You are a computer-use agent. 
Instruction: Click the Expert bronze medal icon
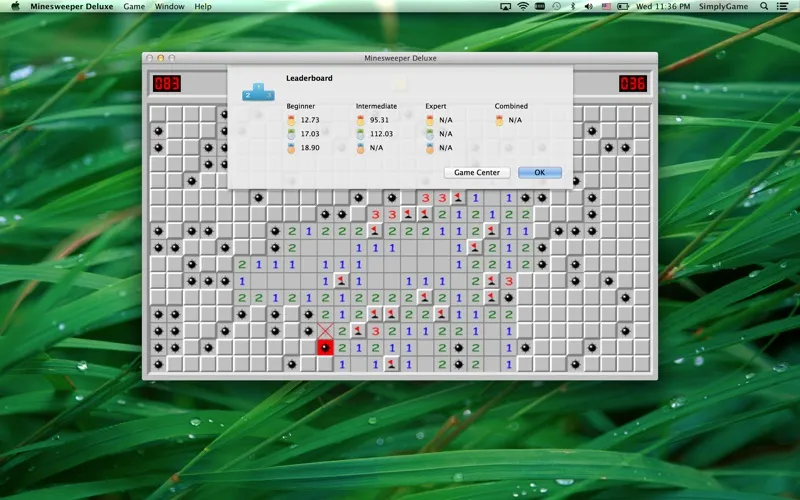(x=430, y=148)
